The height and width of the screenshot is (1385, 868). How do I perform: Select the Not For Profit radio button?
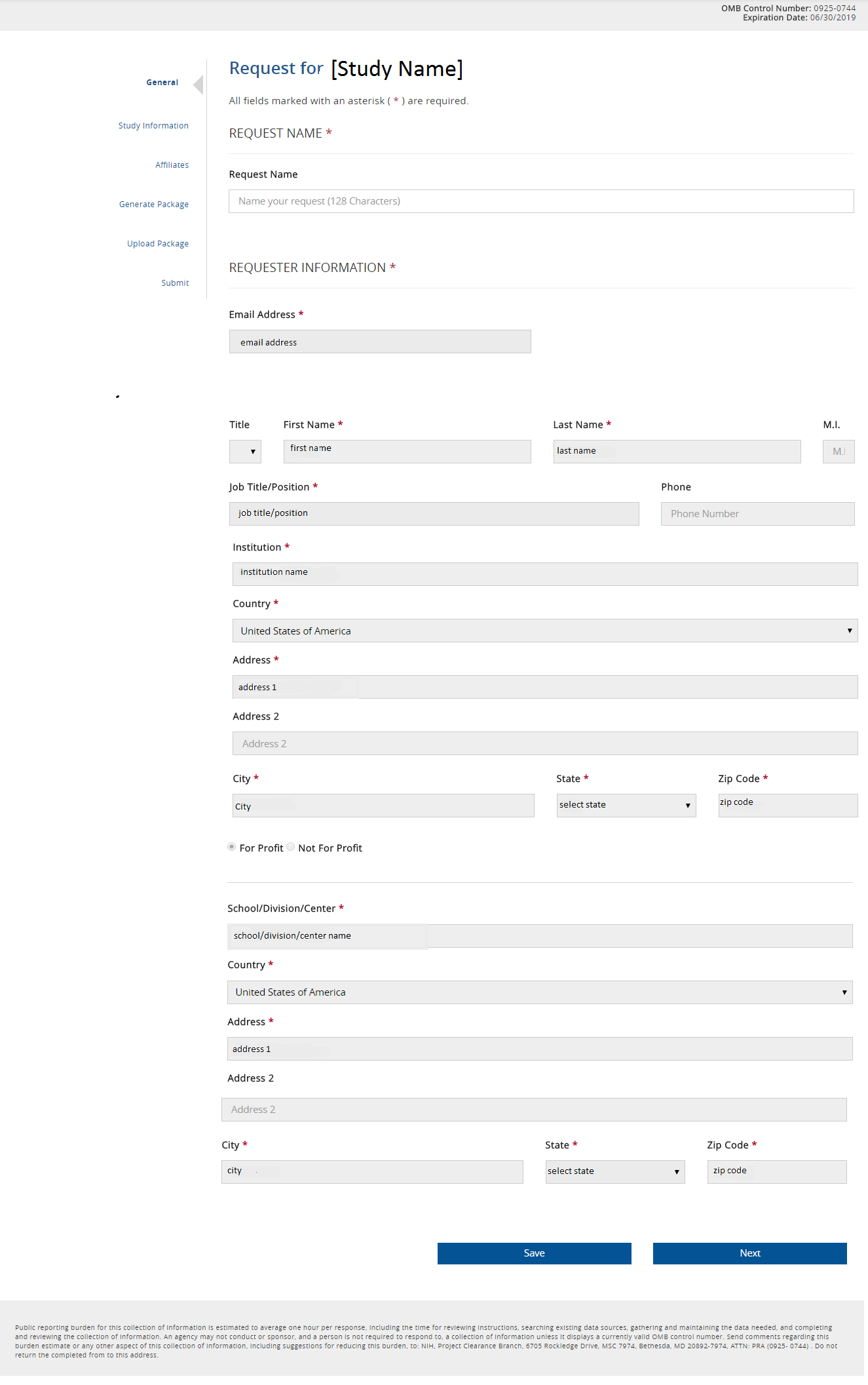pyautogui.click(x=291, y=847)
